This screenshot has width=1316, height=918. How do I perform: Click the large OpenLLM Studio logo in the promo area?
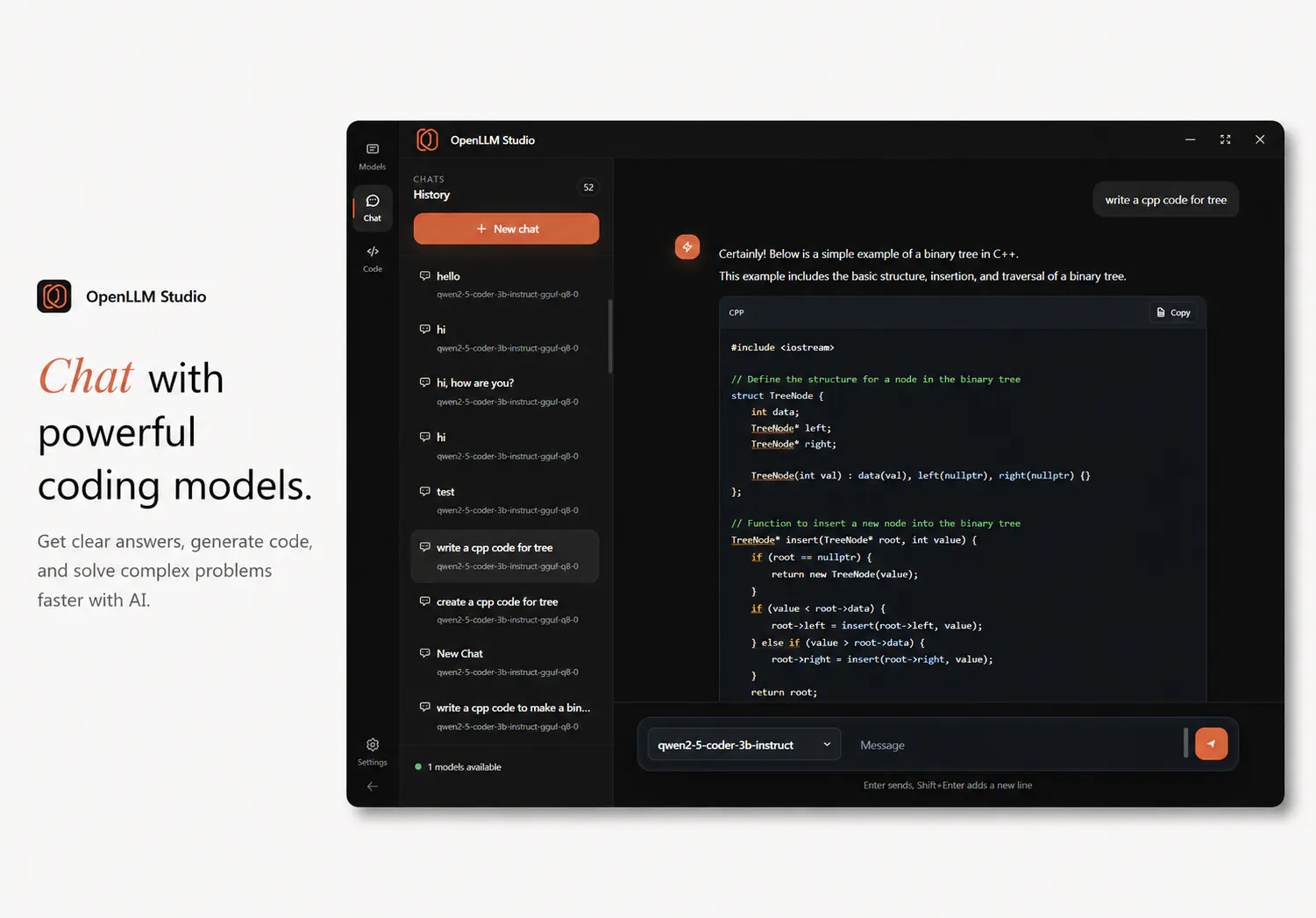54,296
